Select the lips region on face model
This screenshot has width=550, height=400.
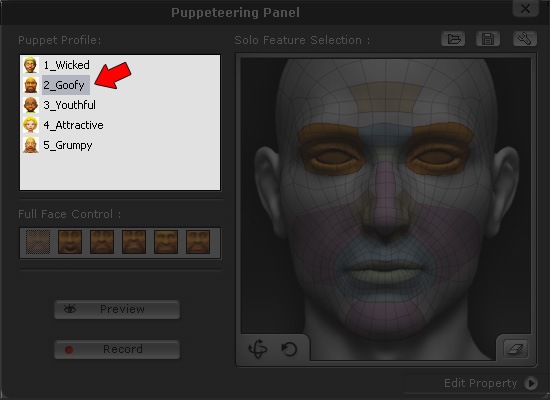tap(385, 272)
